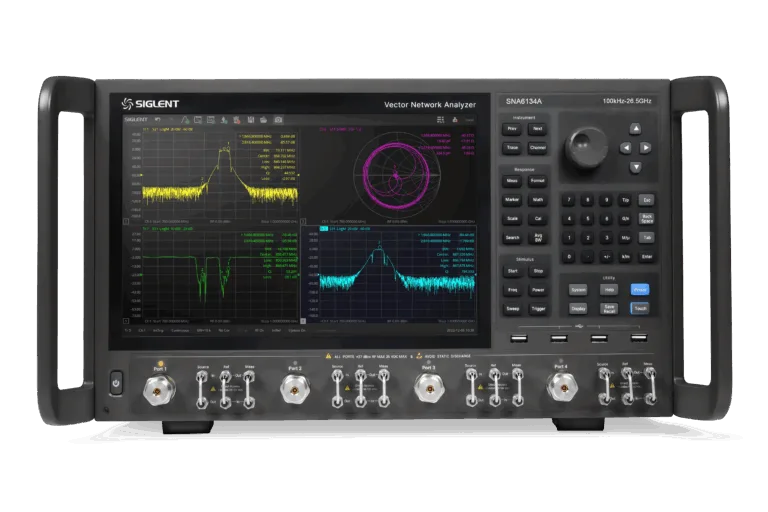Tap the Port 1 connector

[158, 388]
